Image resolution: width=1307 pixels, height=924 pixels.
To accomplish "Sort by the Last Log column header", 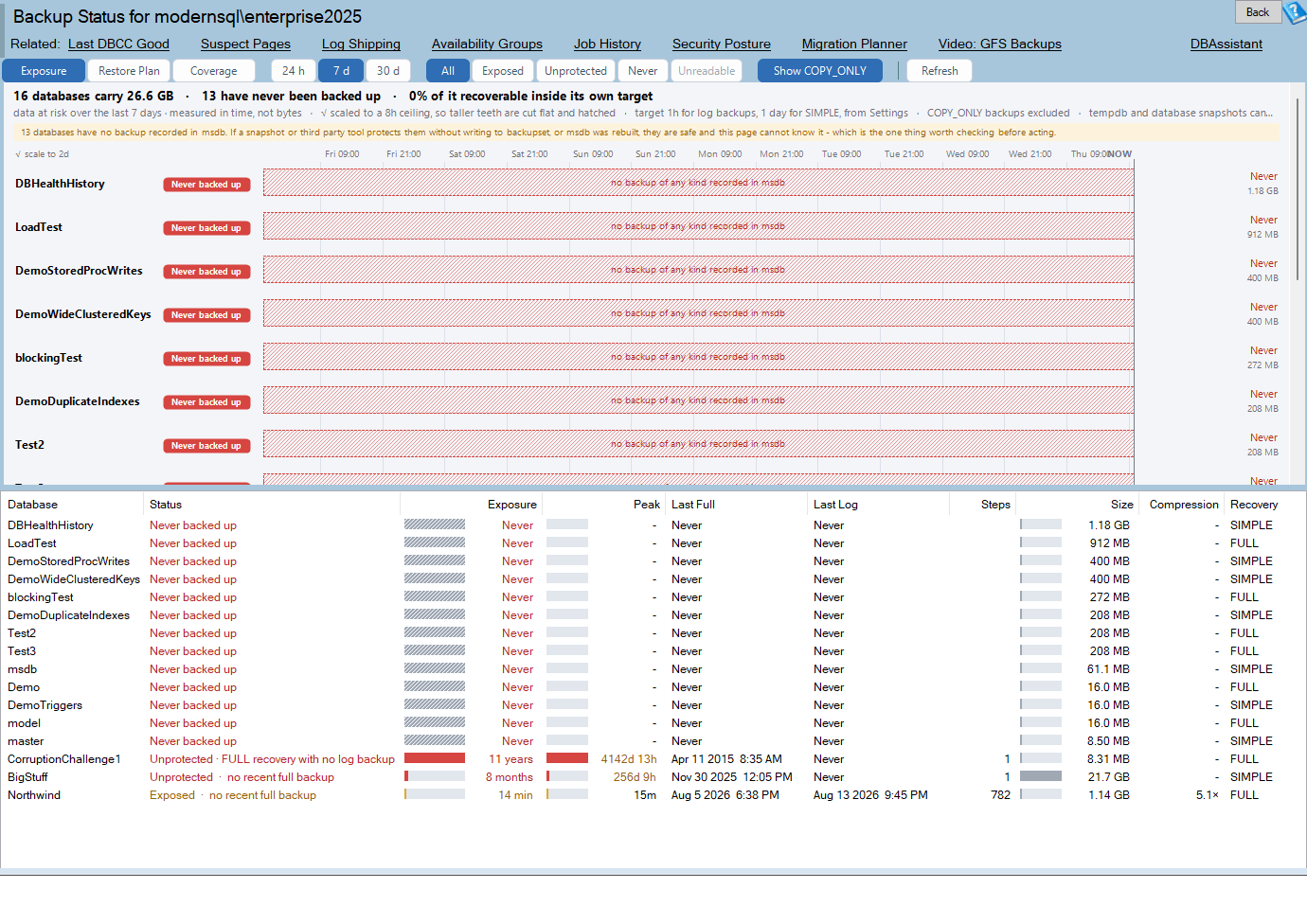I will click(x=879, y=505).
